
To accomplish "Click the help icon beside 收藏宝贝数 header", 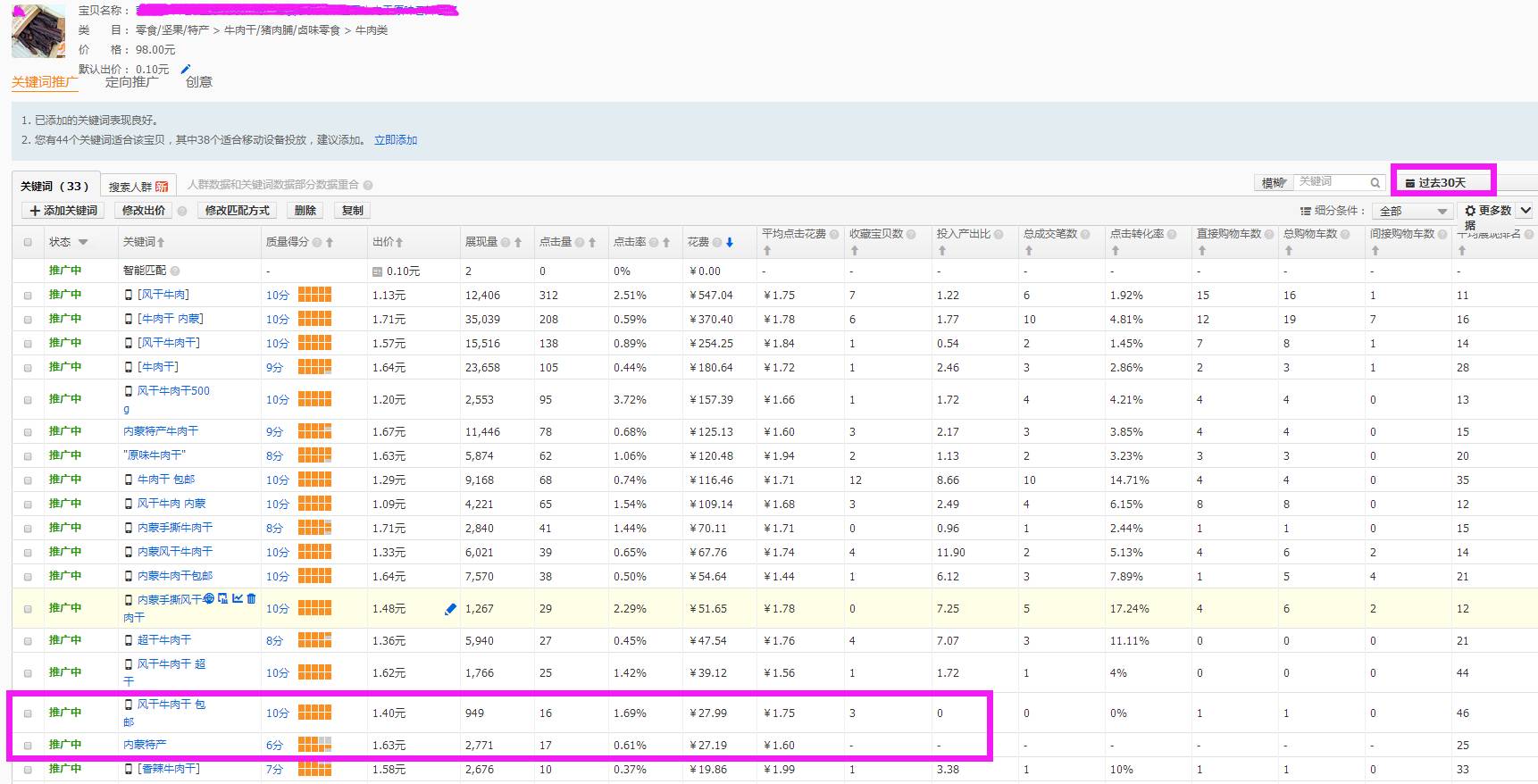I will [911, 234].
